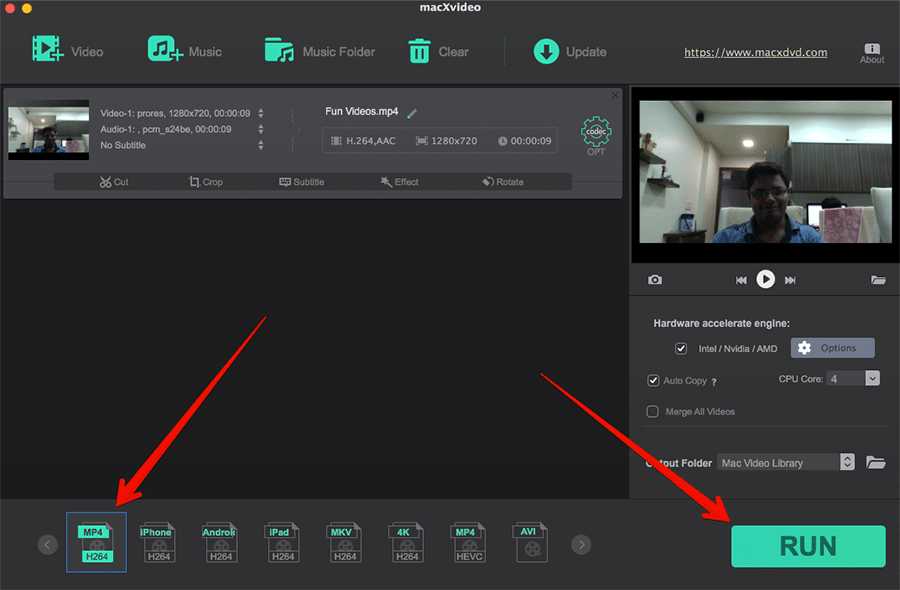This screenshot has height=590, width=900.
Task: Add a video with the Video button
Action: 68,51
